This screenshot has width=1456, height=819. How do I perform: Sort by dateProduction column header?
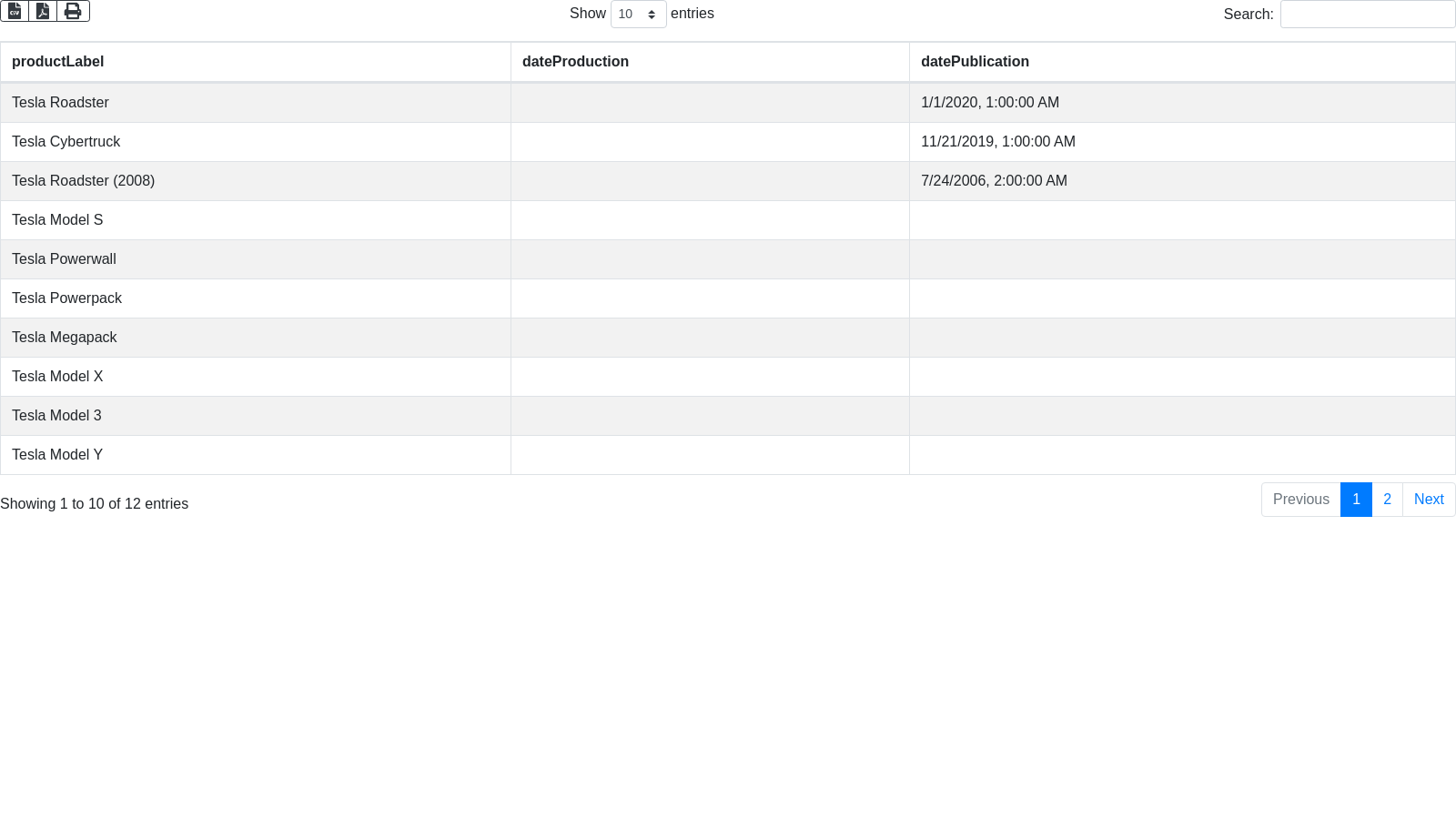pyautogui.click(x=575, y=62)
